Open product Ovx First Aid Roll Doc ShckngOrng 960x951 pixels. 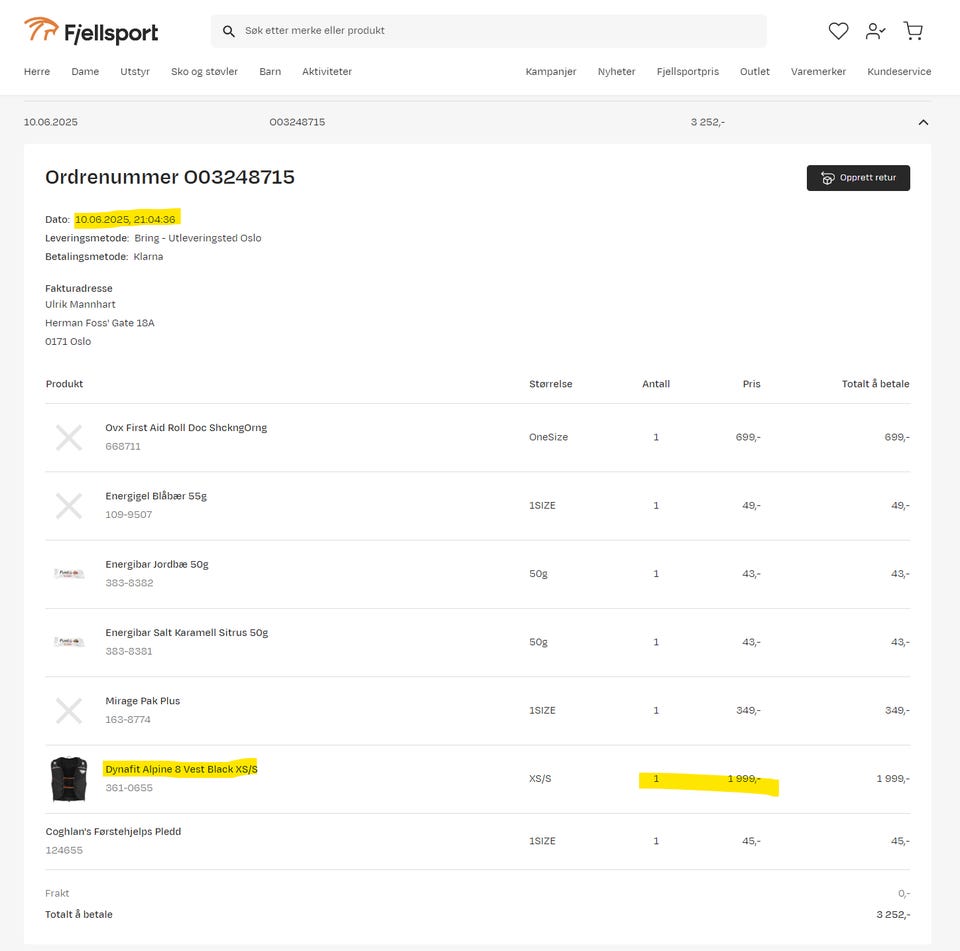[x=186, y=427]
